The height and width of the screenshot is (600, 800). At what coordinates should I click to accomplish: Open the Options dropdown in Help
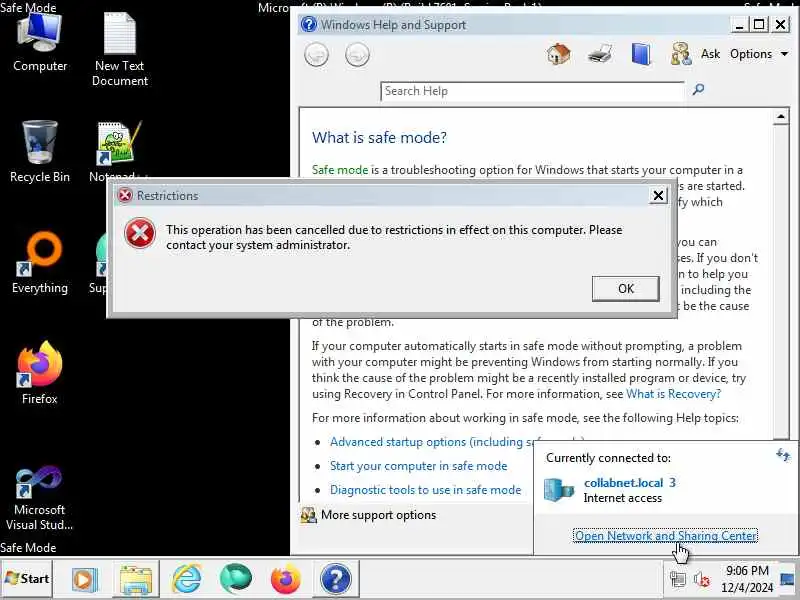pyautogui.click(x=759, y=54)
